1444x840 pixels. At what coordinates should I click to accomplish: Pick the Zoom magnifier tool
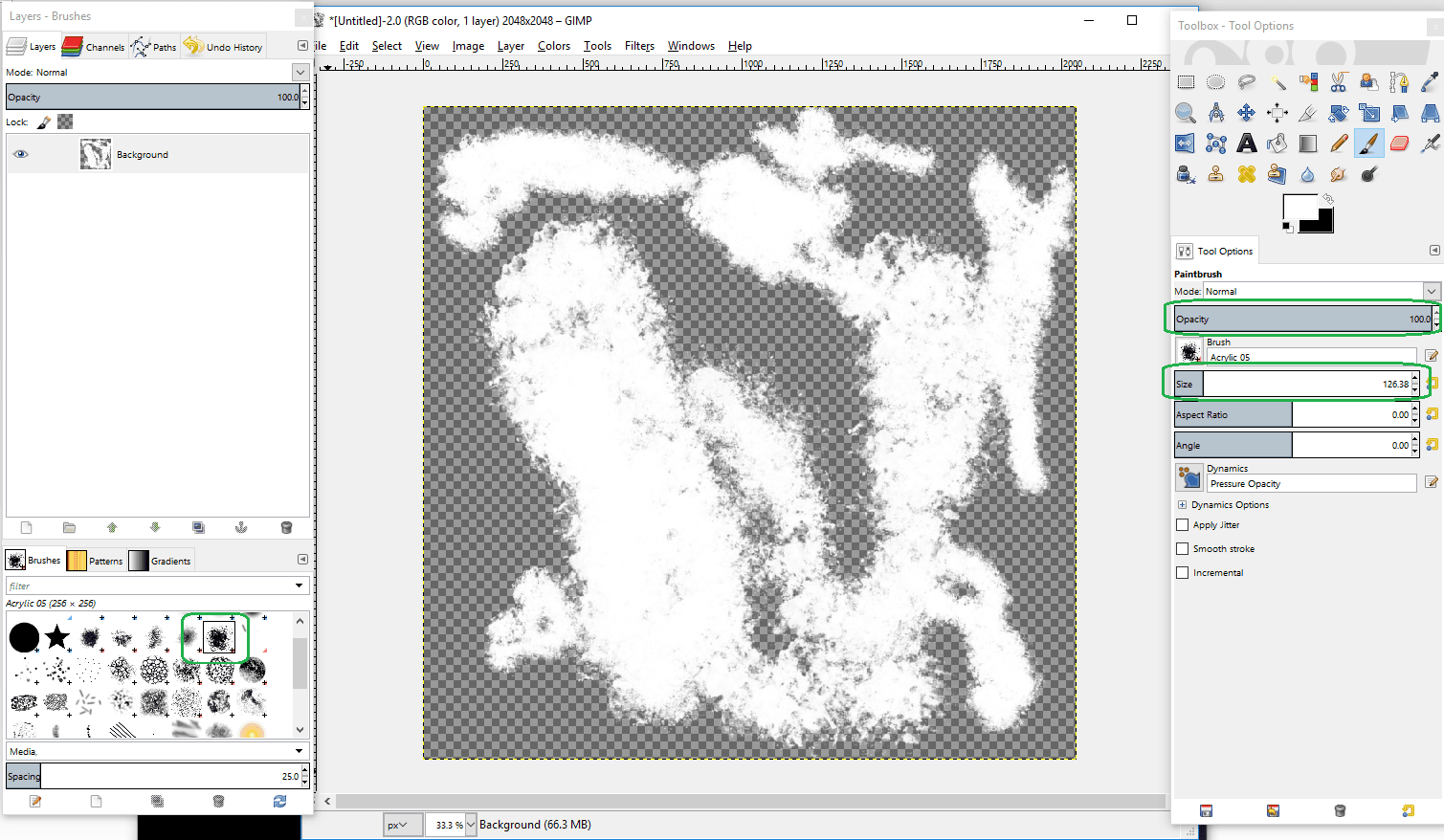[1186, 113]
